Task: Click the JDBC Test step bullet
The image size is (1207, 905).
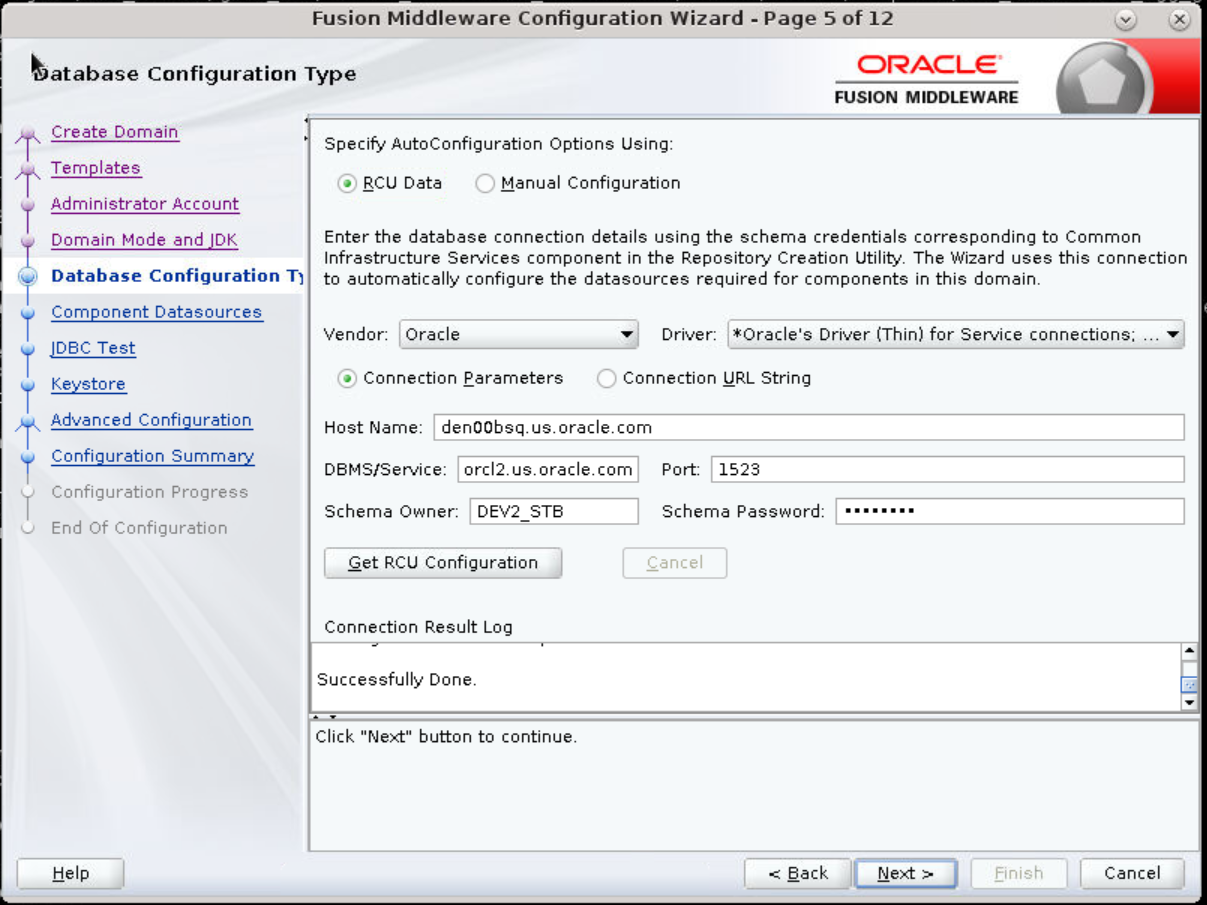Action: pyautogui.click(x=28, y=349)
